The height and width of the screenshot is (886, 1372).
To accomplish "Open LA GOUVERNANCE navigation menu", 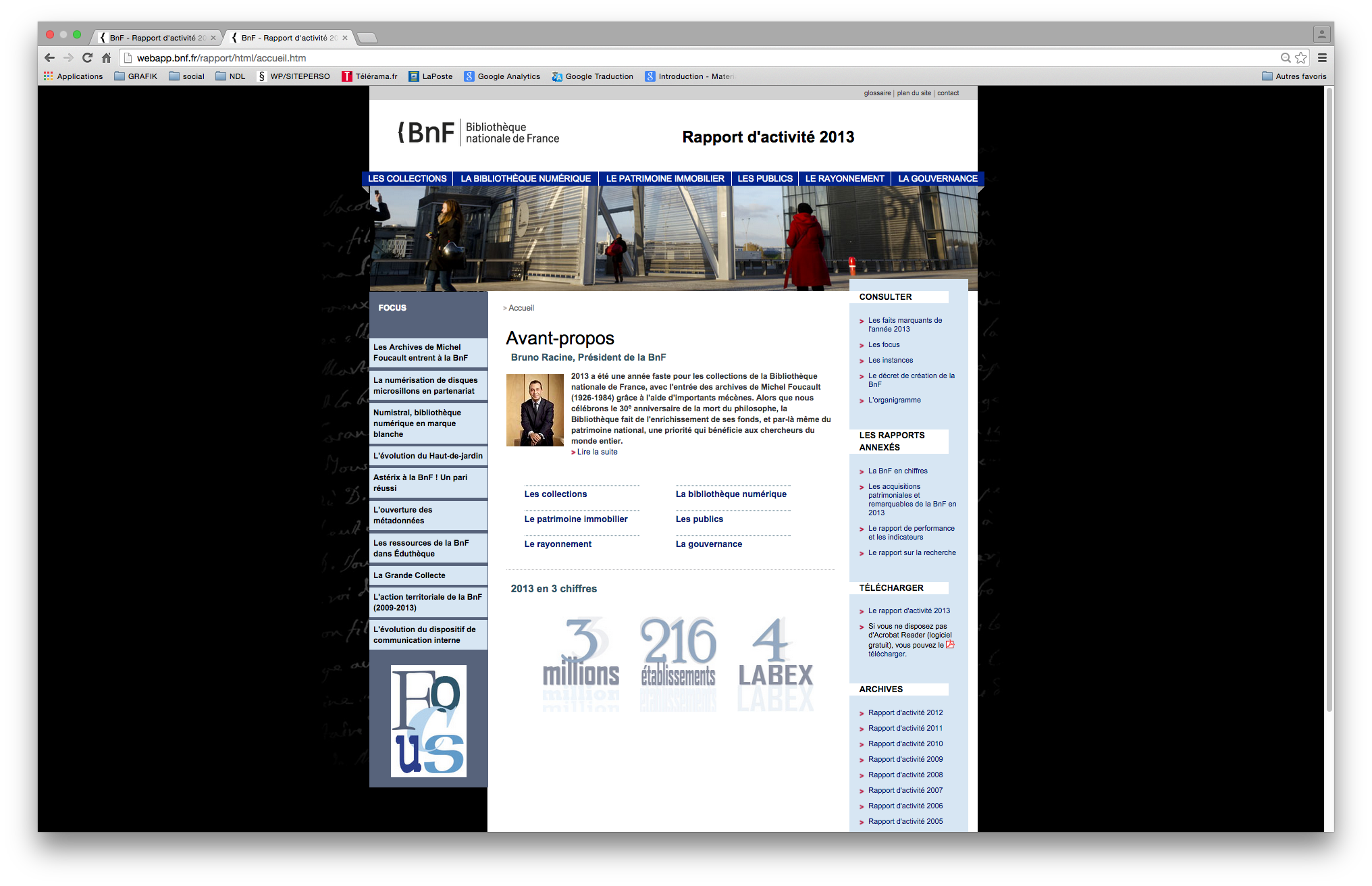I will pos(937,179).
